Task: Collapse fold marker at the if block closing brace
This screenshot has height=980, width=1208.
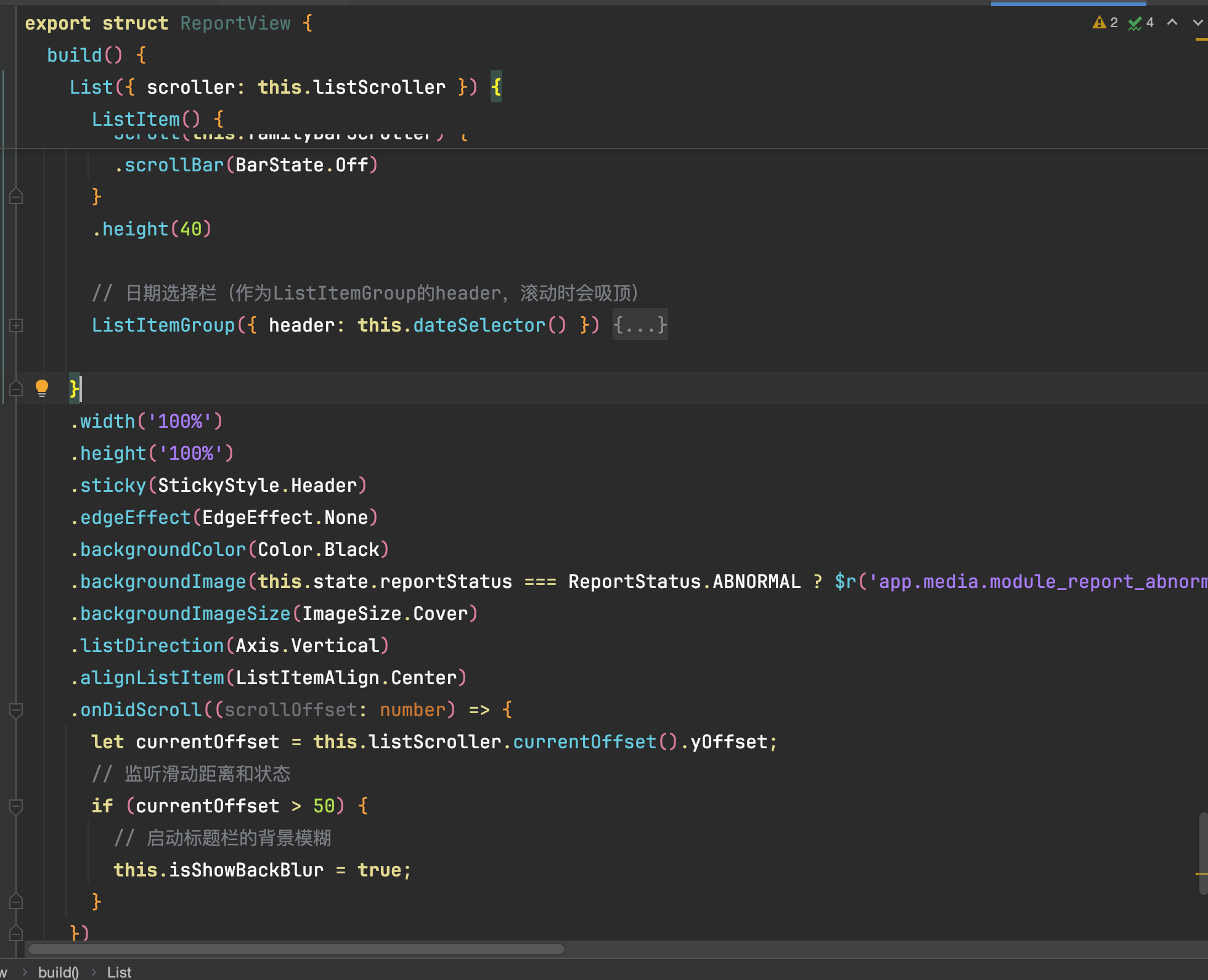Action: point(17,902)
